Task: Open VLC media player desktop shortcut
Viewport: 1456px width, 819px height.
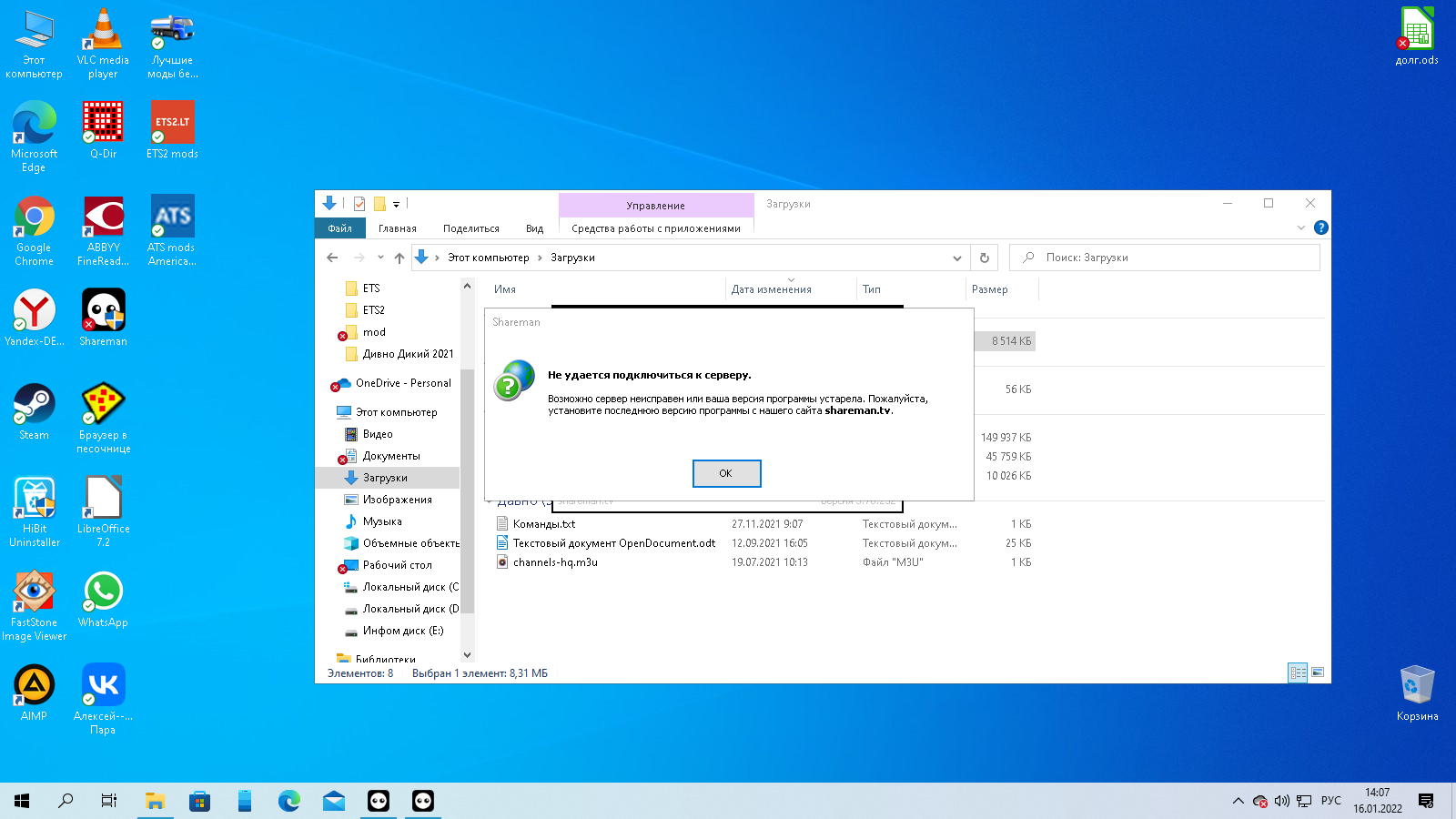Action: 103,43
